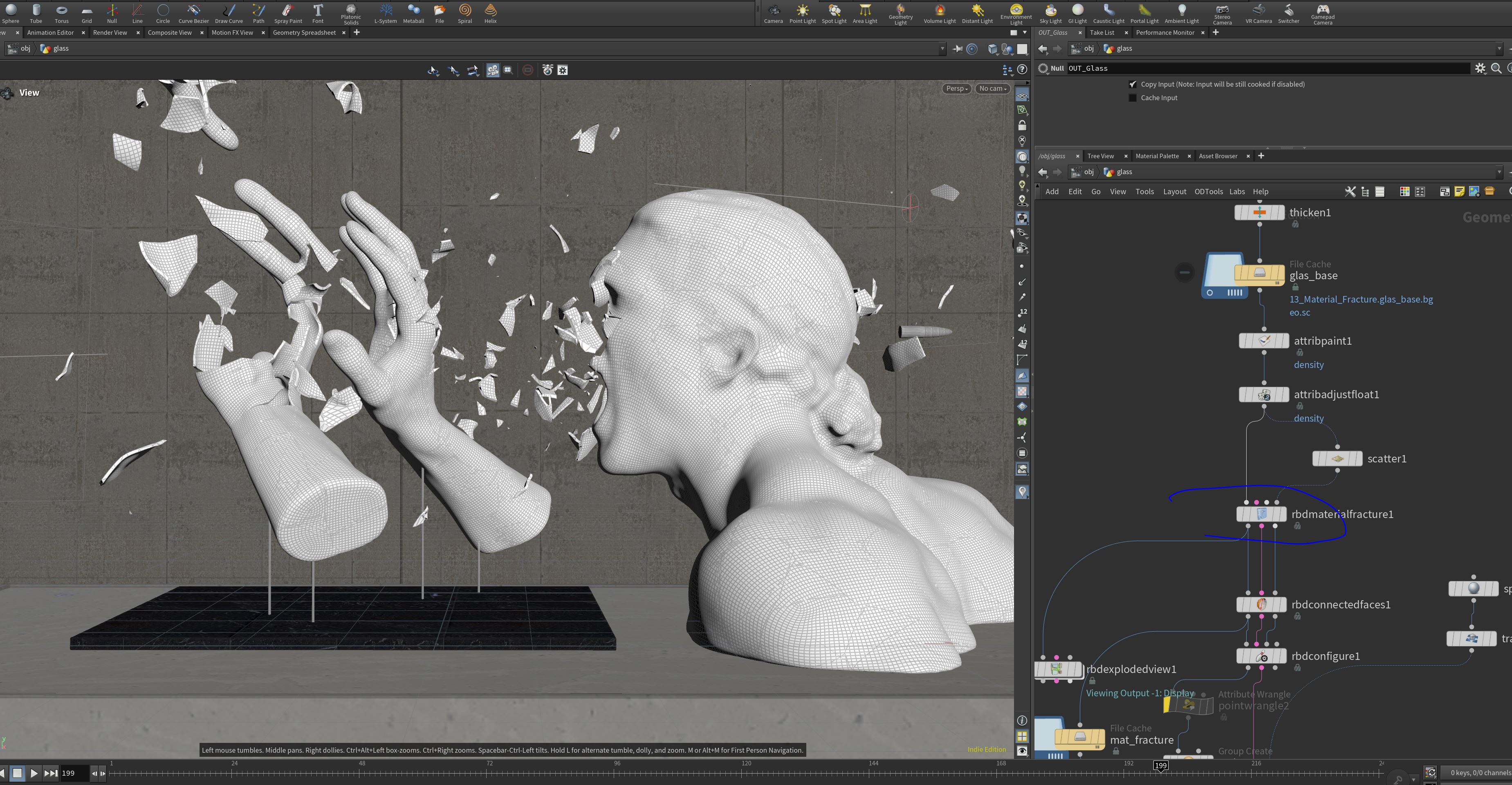Enable the Cache Input checkbox
The image size is (1512, 785).
tap(1132, 98)
